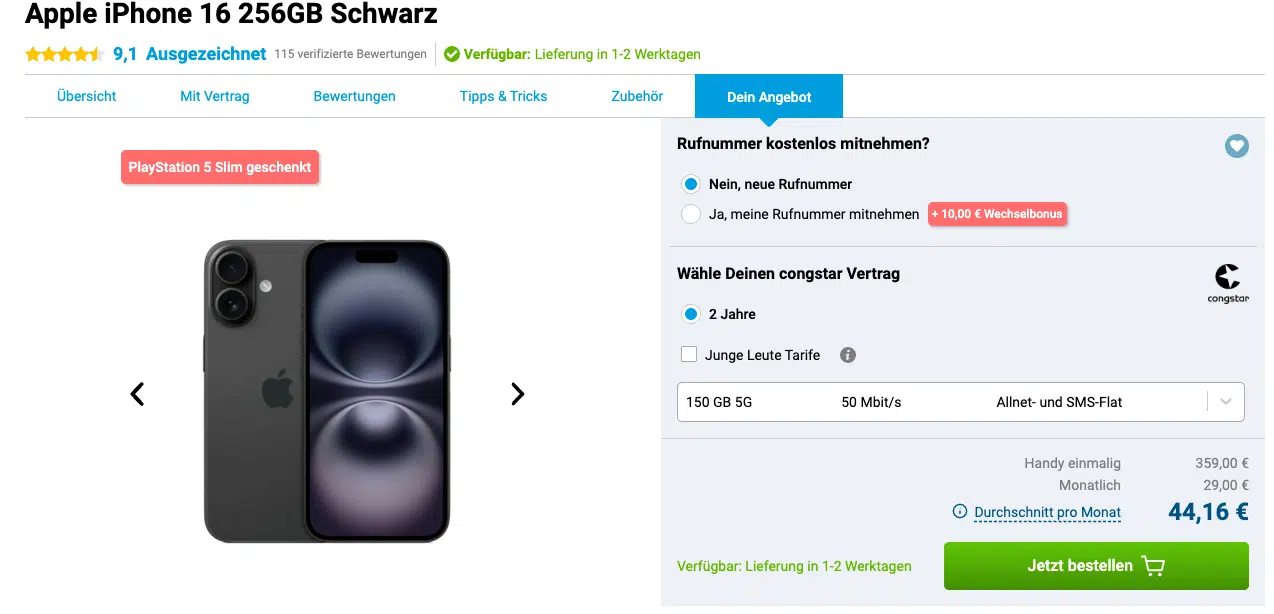The width and height of the screenshot is (1274, 614).
Task: Click the Jetzt bestellen button
Action: coord(1096,566)
